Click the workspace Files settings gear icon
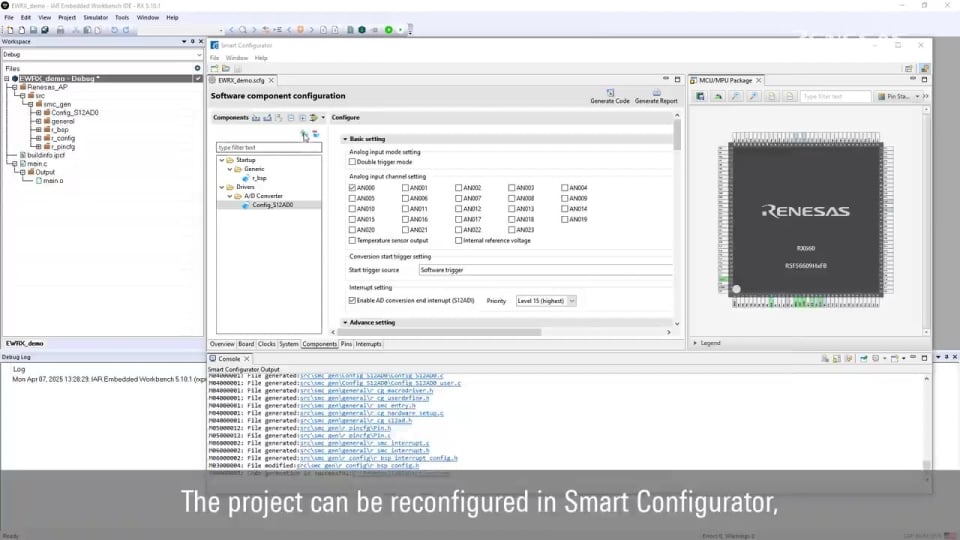This screenshot has width=960, height=540. pyautogui.click(x=197, y=68)
